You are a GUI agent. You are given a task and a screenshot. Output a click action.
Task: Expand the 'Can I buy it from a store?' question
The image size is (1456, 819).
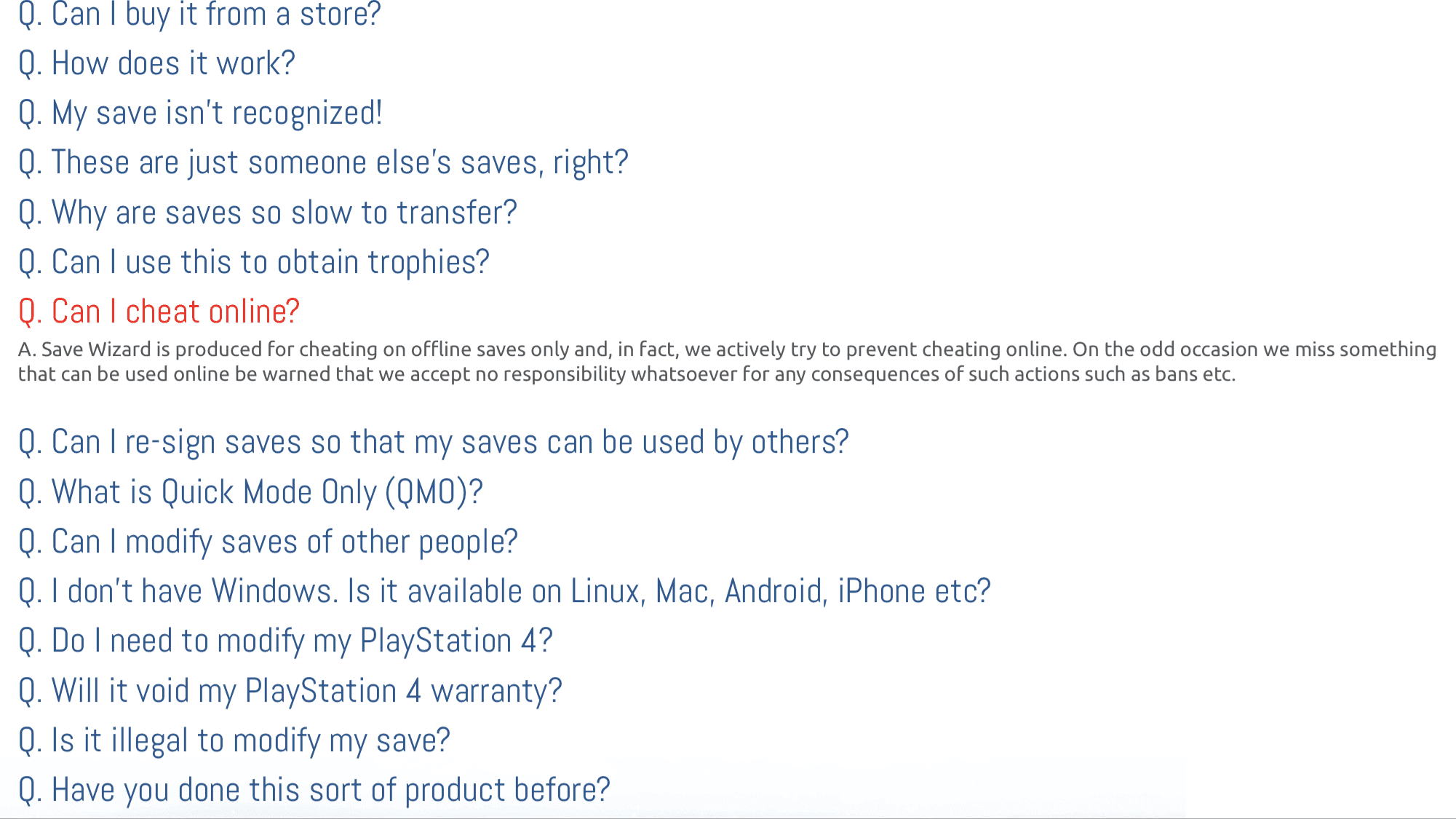click(199, 15)
